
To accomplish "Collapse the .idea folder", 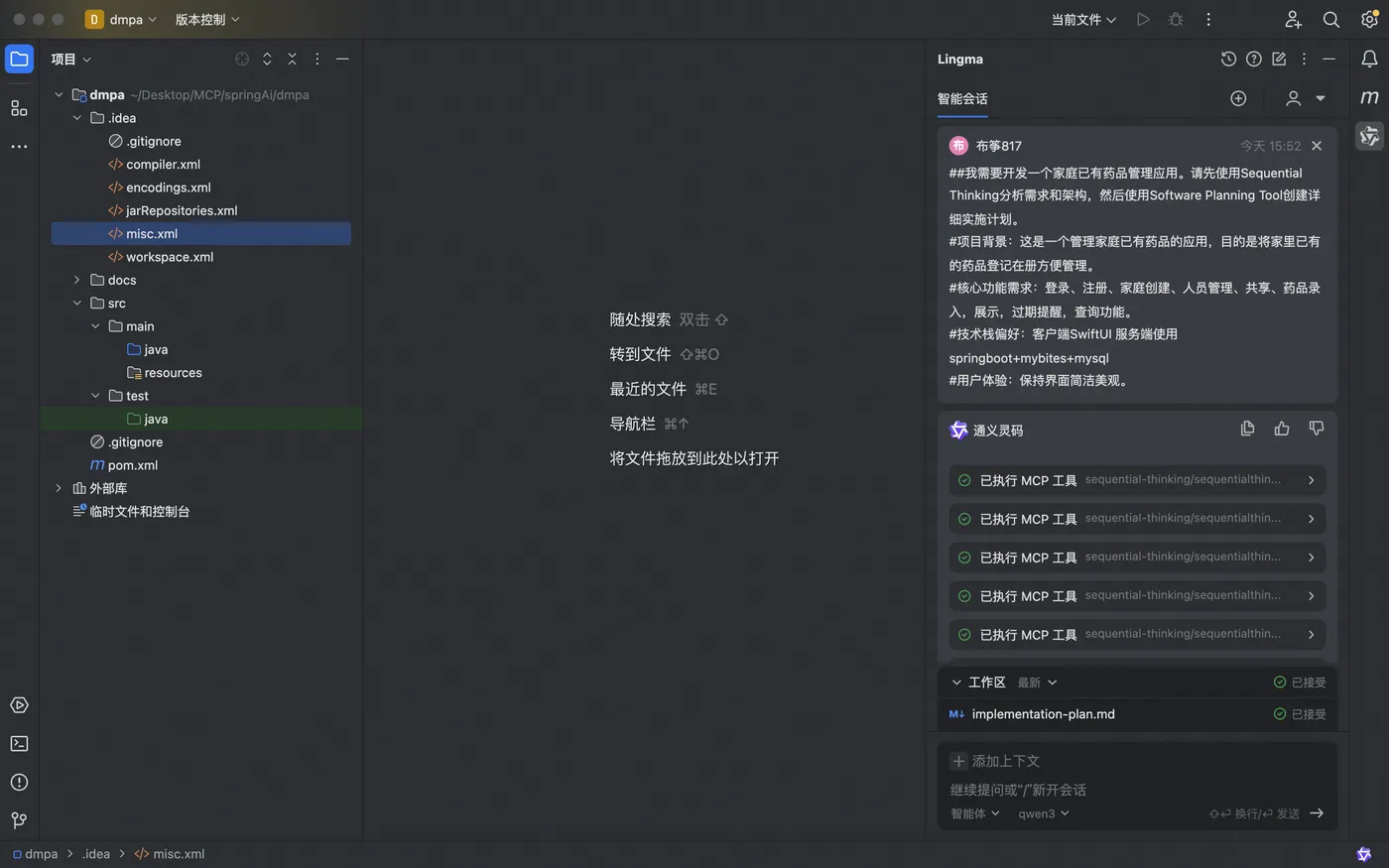I will coord(77,118).
